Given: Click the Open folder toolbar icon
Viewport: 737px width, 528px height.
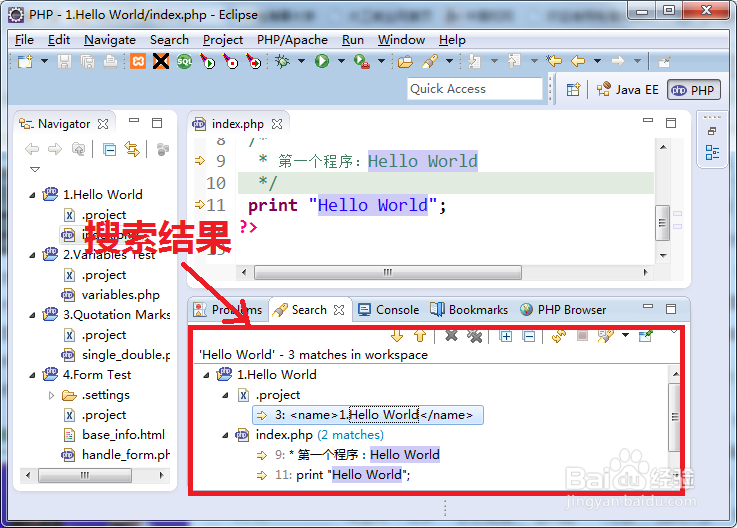Looking at the screenshot, I should (405, 62).
